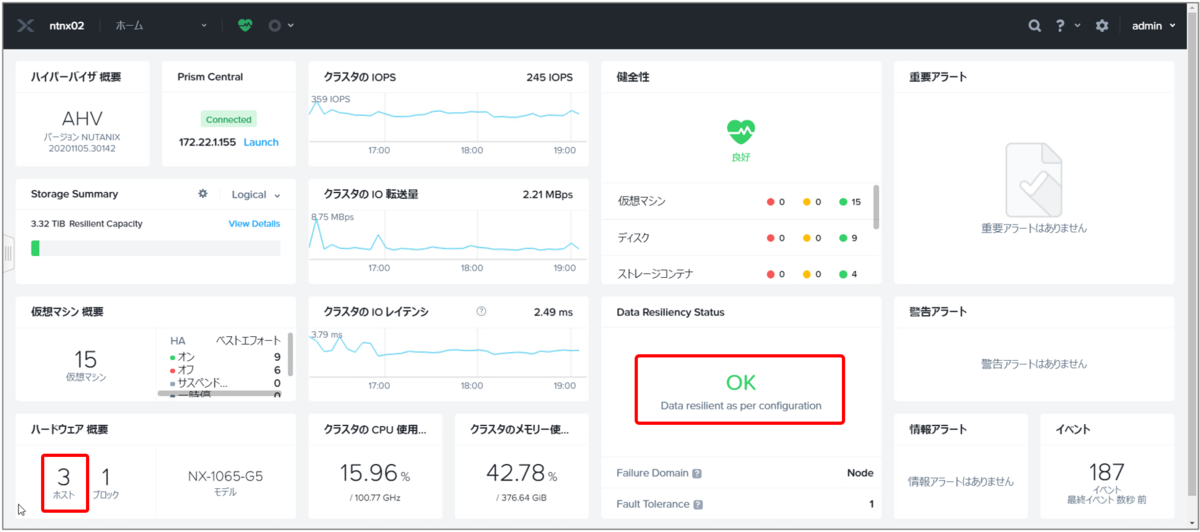
Task: Click the 1 ブロック count
Action: point(106,484)
